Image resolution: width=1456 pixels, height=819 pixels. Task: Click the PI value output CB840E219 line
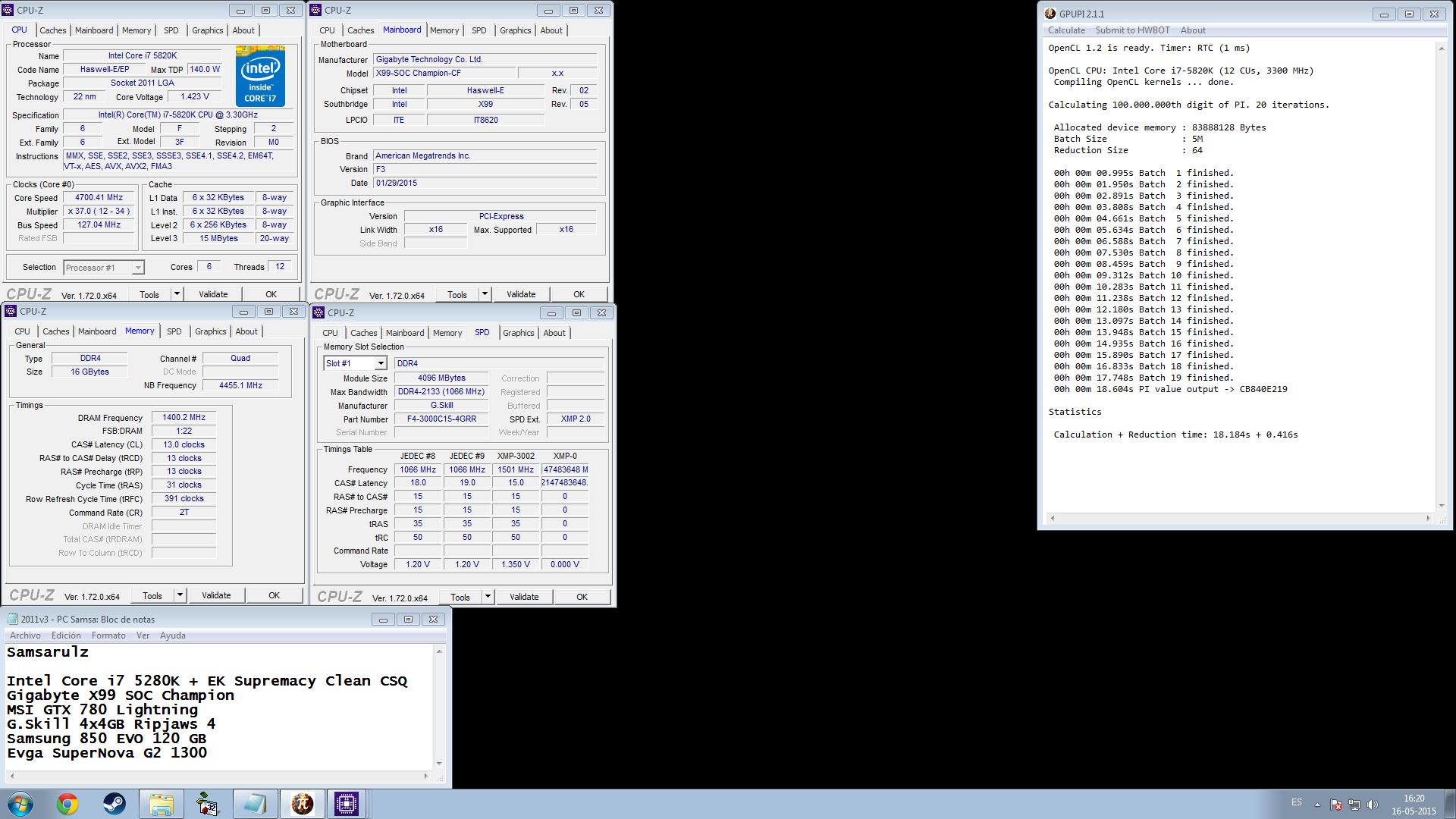[1170, 389]
